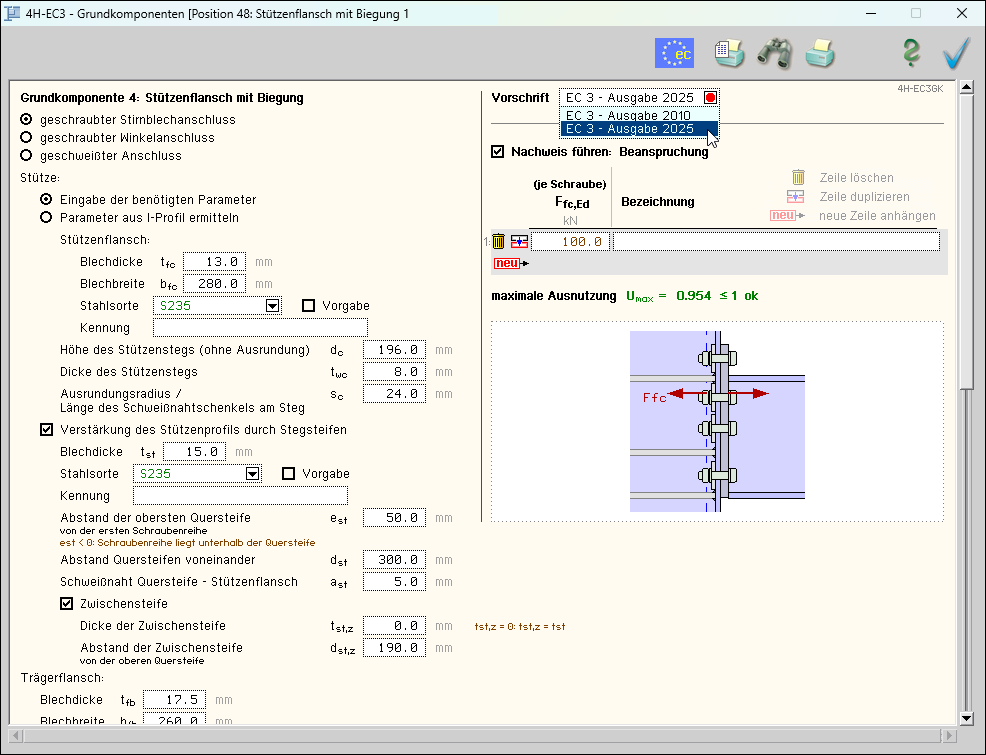
Task: Confirm with the blue checkmark icon
Action: [957, 53]
